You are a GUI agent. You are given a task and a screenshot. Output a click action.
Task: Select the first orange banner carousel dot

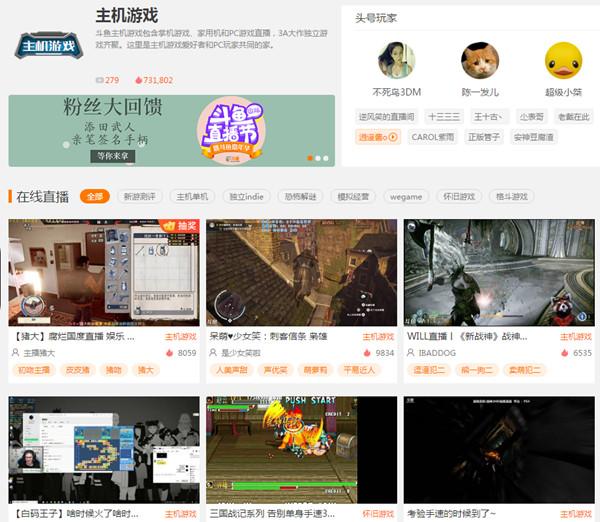point(310,158)
